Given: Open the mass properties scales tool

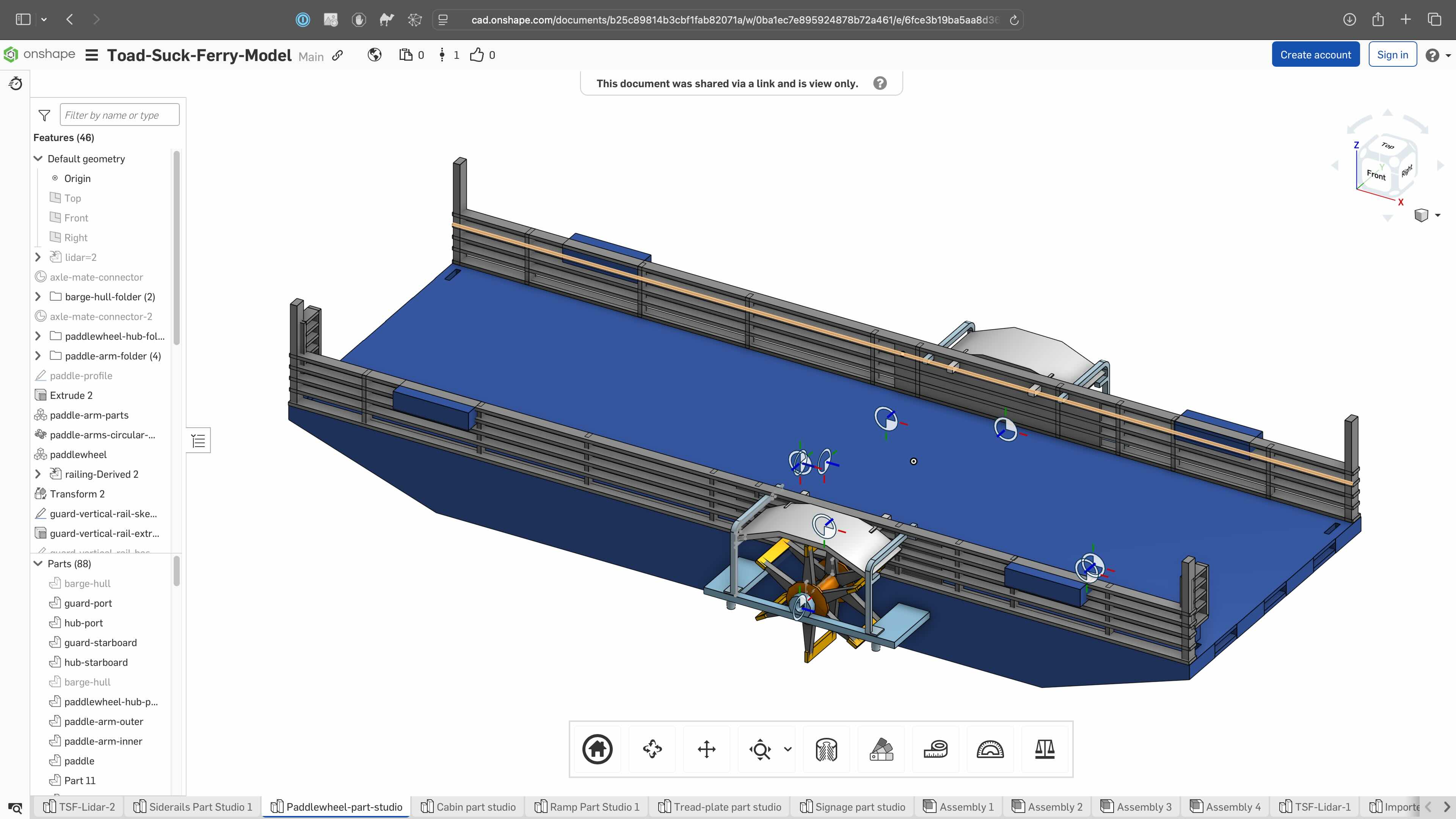Looking at the screenshot, I should click(1045, 750).
